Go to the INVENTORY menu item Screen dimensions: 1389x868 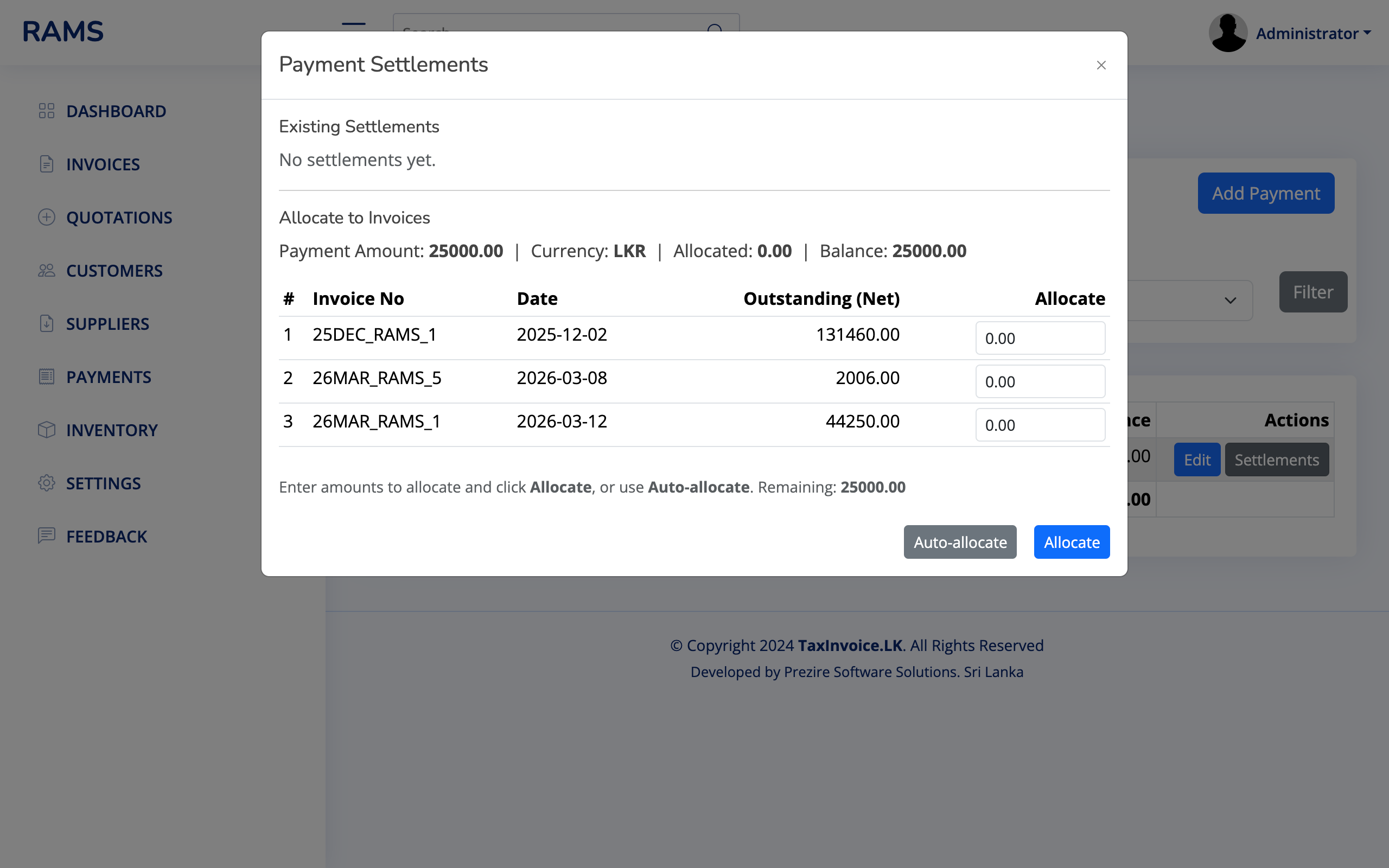(x=111, y=430)
